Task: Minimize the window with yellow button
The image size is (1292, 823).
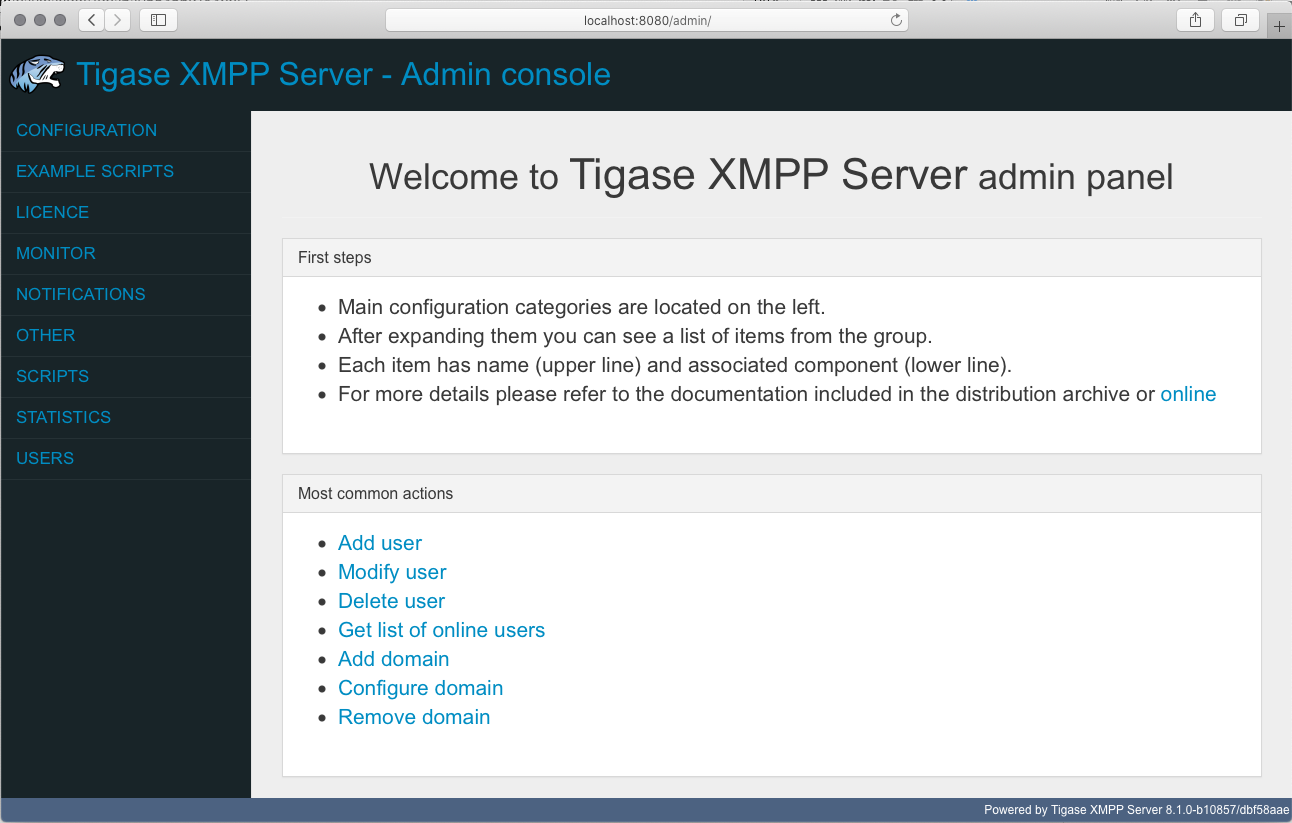Action: (x=40, y=20)
